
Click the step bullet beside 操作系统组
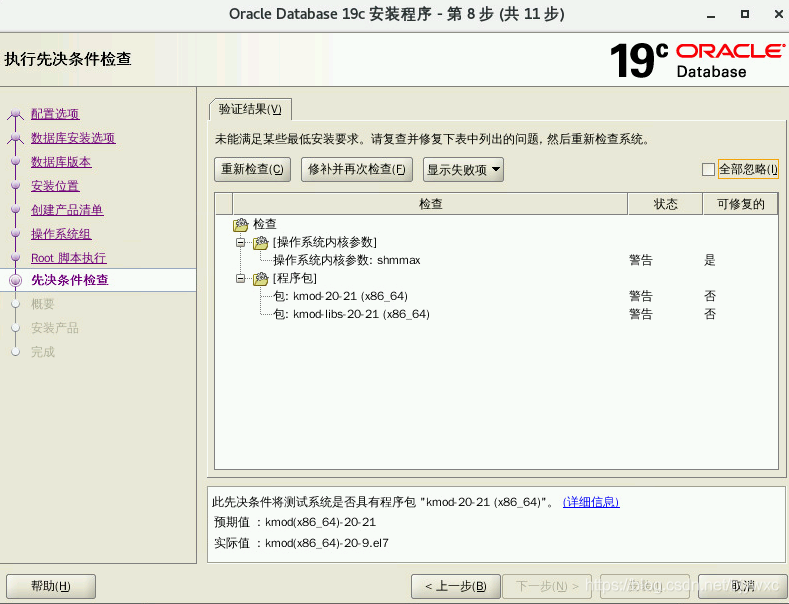tap(16, 234)
